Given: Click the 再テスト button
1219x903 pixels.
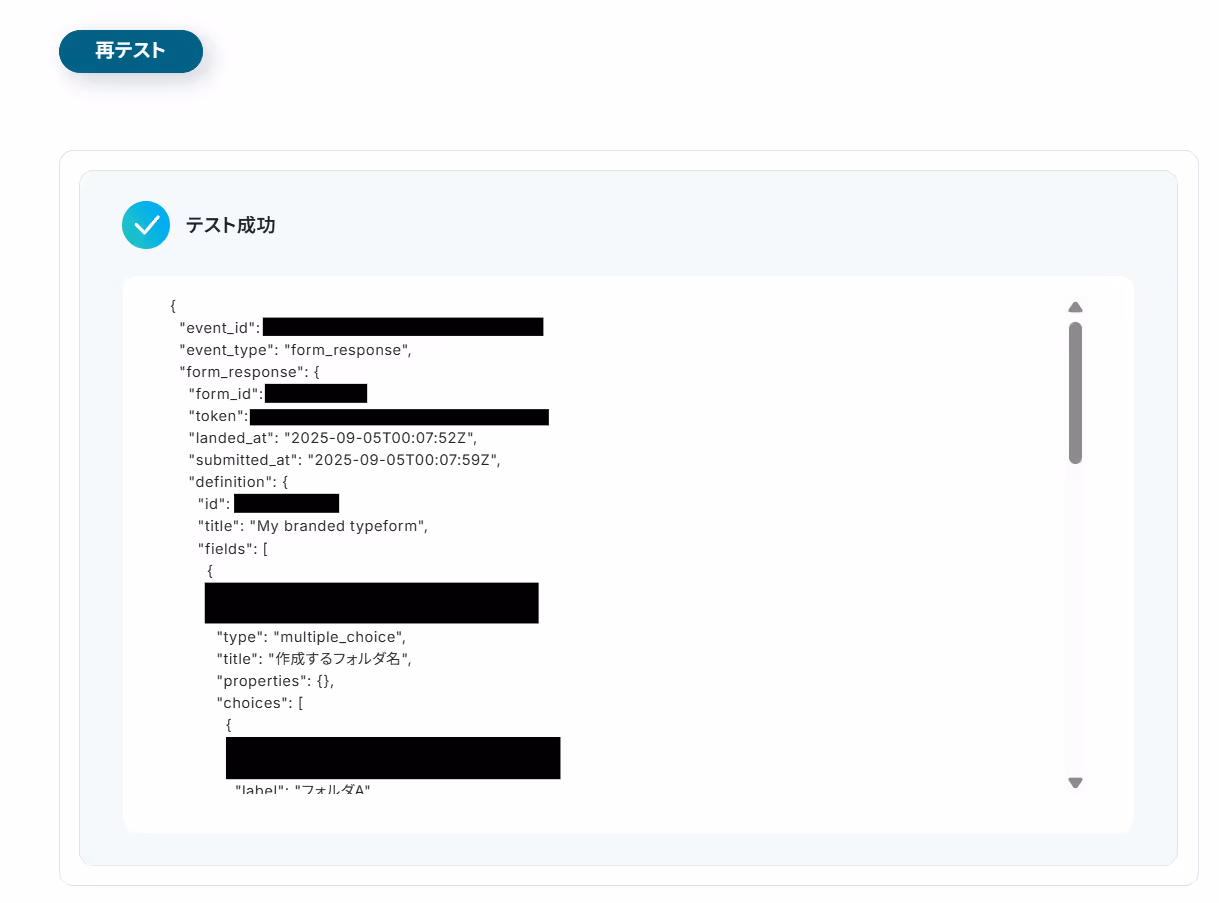Looking at the screenshot, I should coord(131,51).
